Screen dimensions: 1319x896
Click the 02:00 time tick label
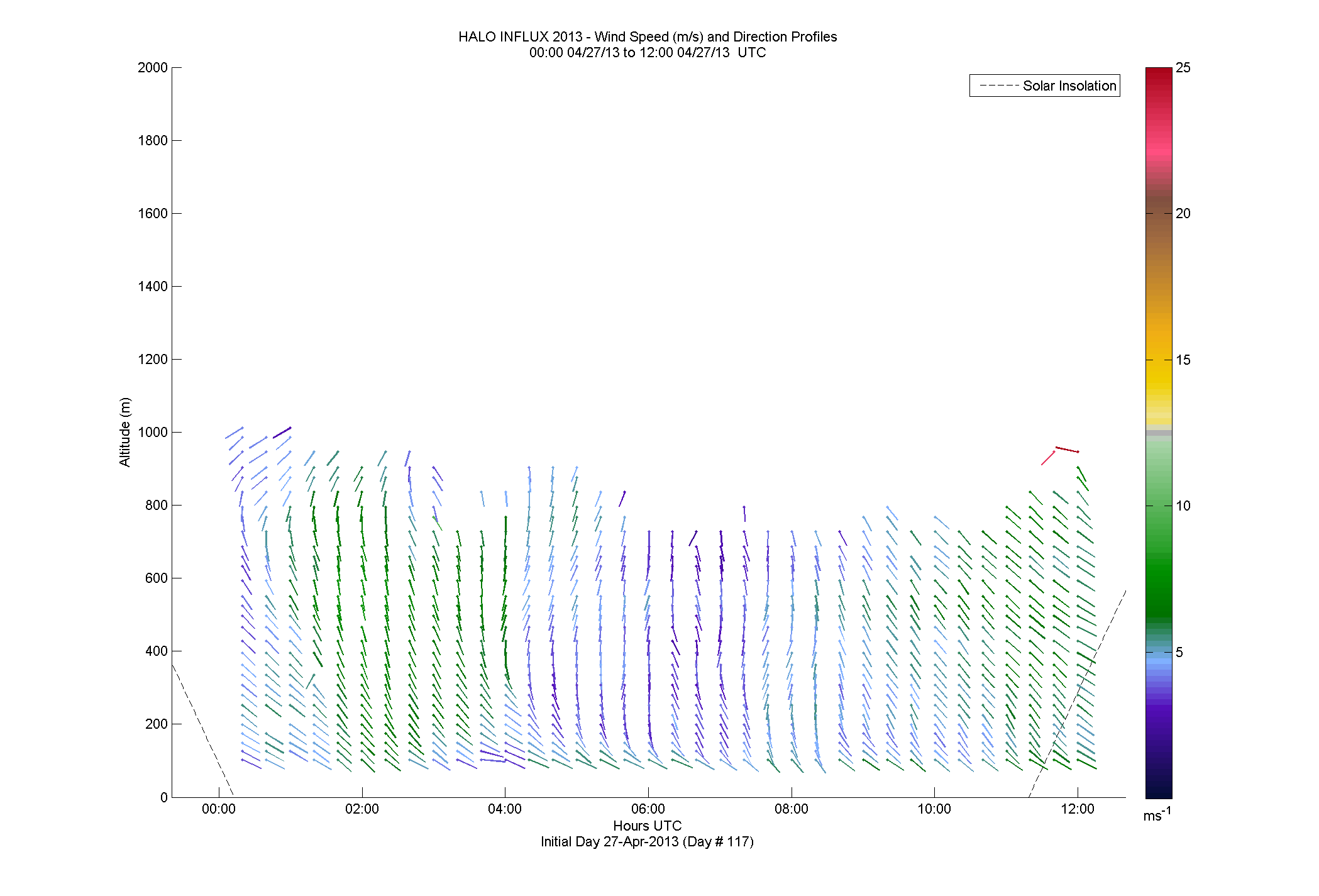point(362,809)
